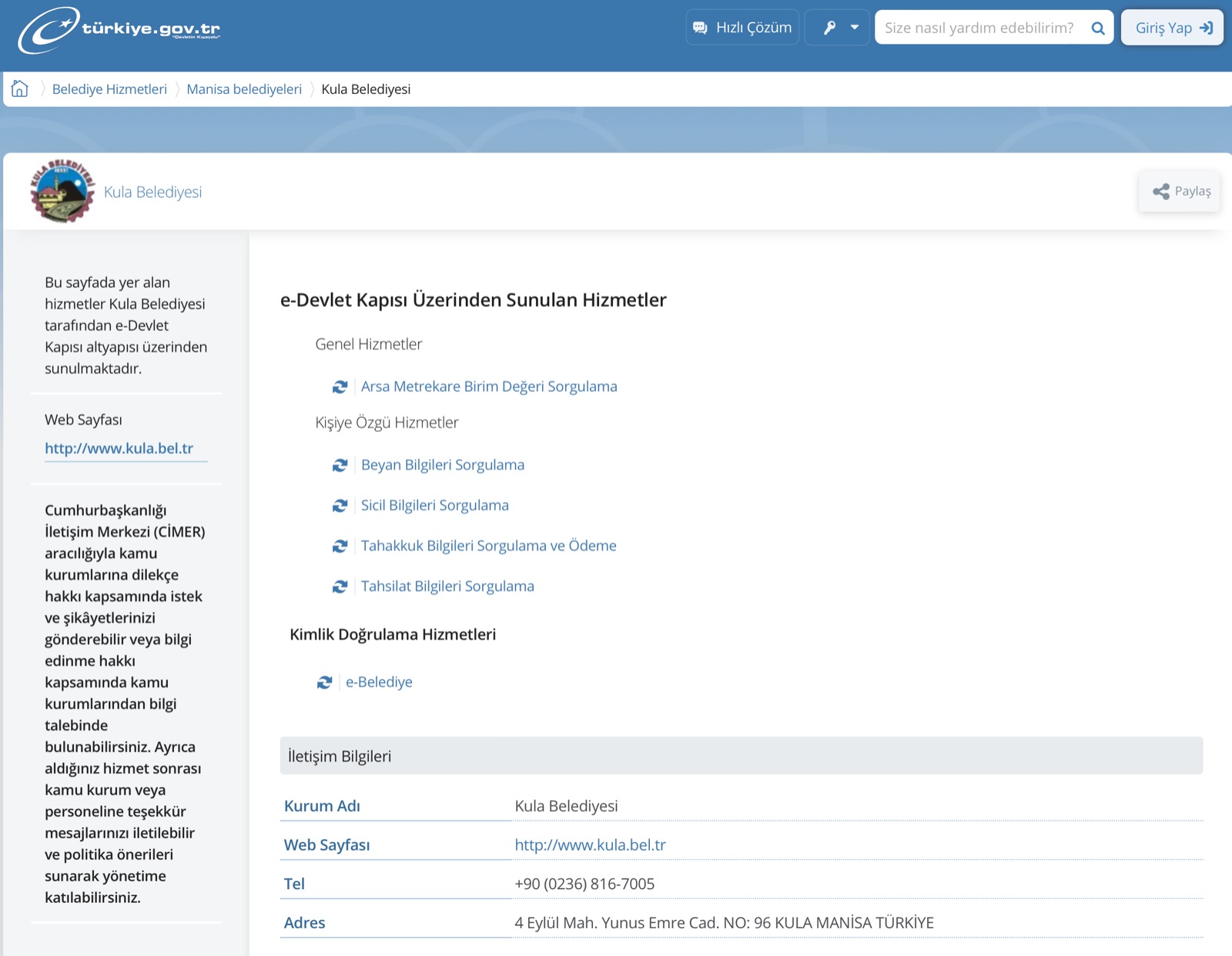
Task: Click the search magnifier icon
Action: coord(1098,28)
